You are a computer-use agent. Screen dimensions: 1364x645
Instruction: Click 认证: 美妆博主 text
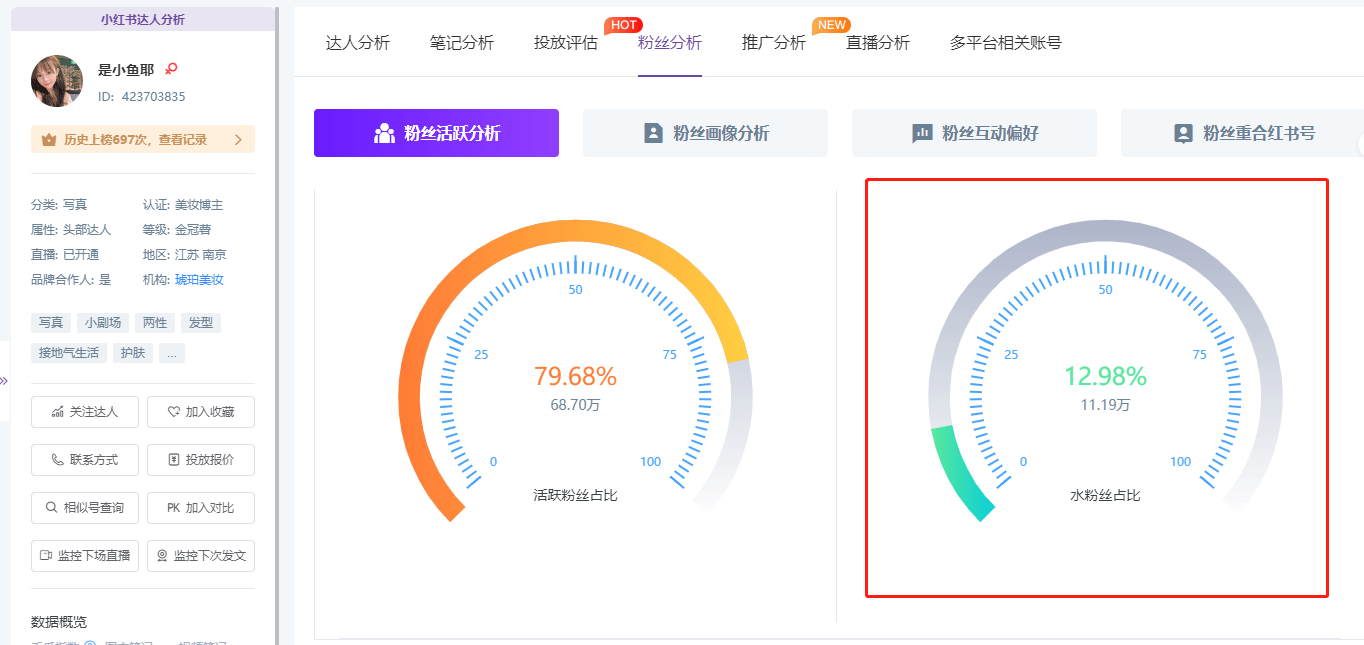click(183, 205)
